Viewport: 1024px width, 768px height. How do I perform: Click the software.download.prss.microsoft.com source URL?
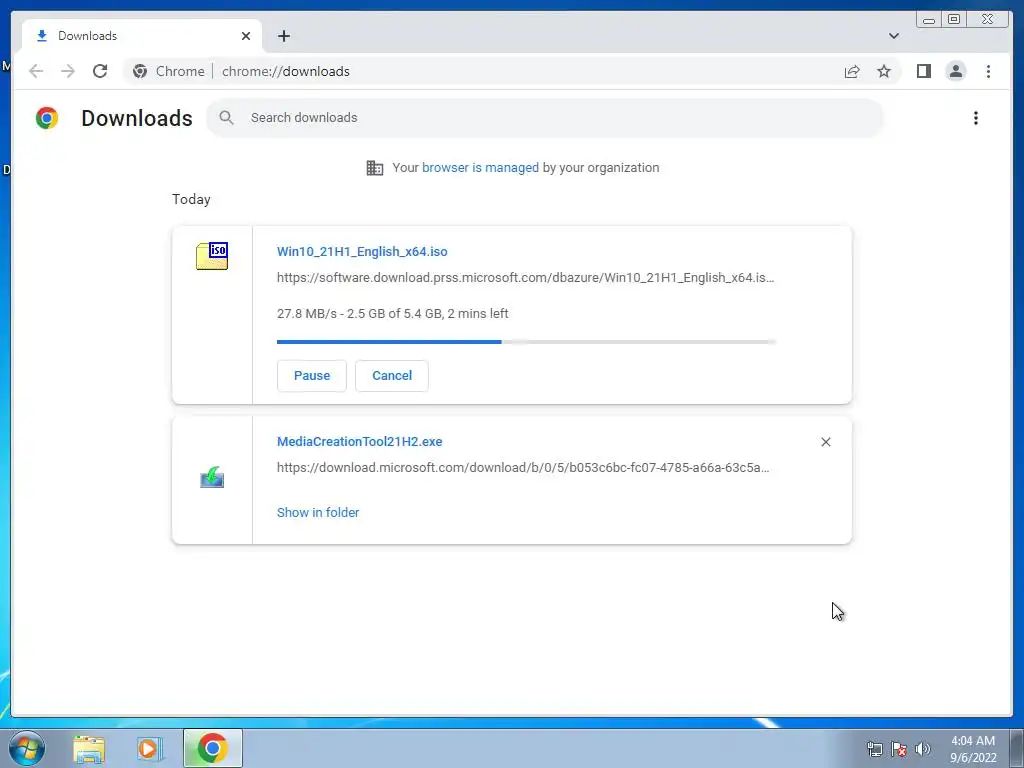pyautogui.click(x=526, y=278)
